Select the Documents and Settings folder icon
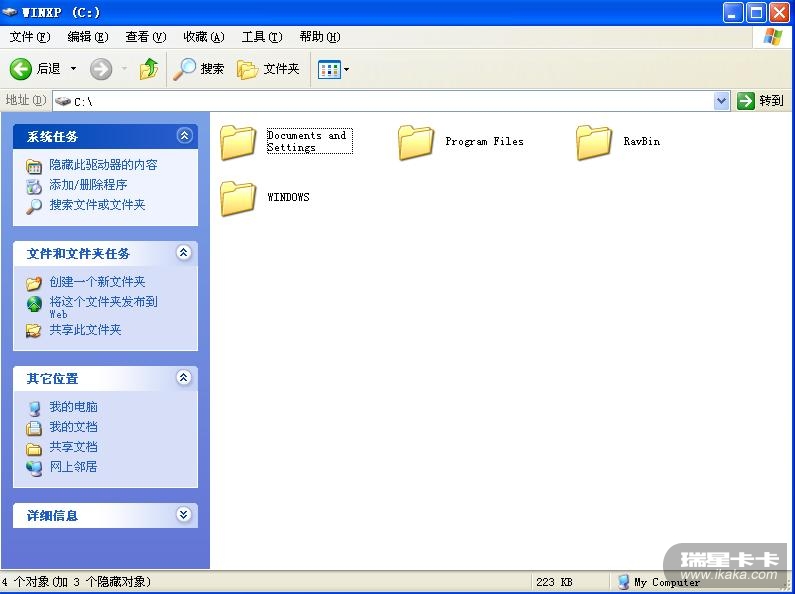 coord(238,142)
